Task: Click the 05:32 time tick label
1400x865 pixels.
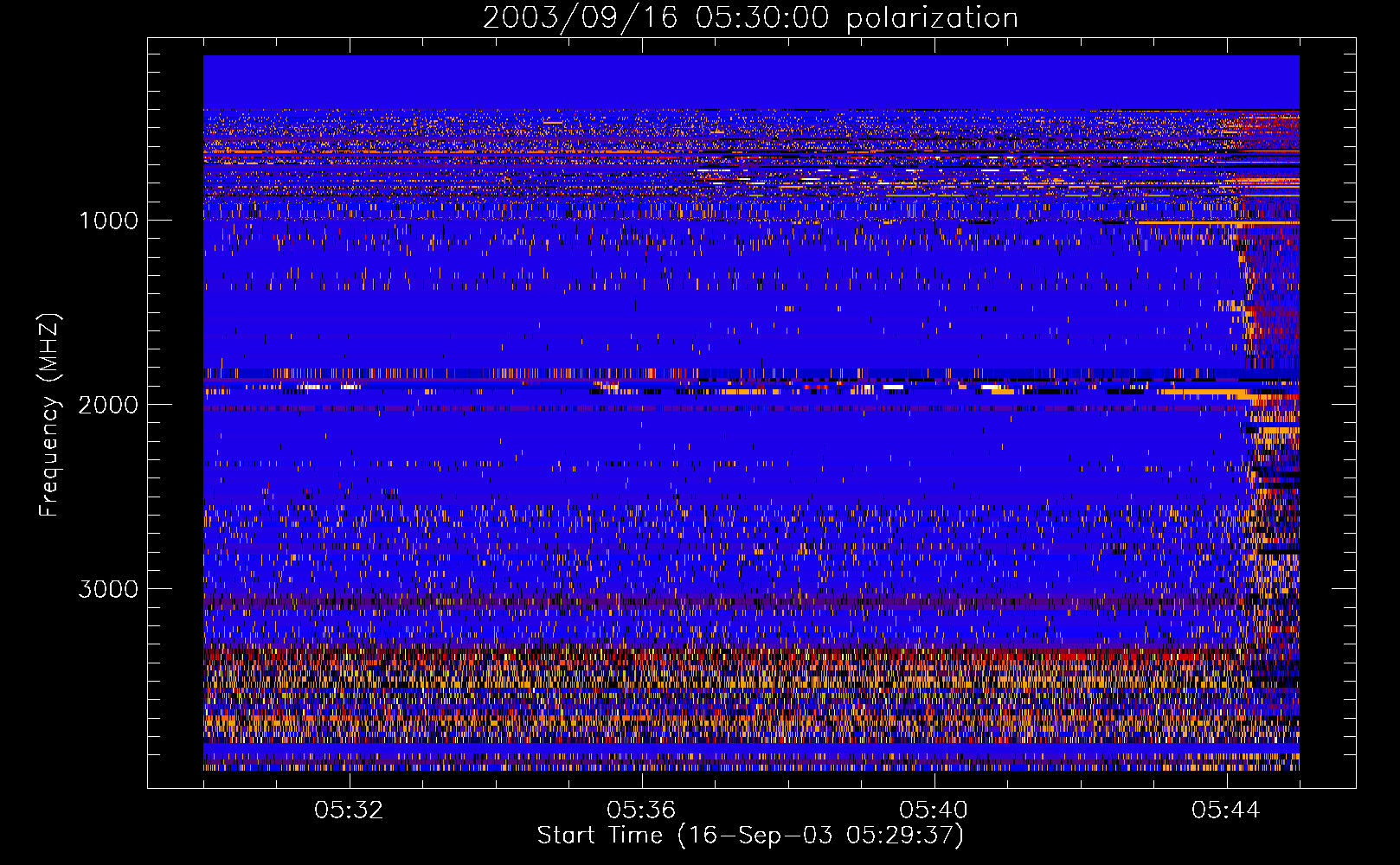Action: point(349,811)
